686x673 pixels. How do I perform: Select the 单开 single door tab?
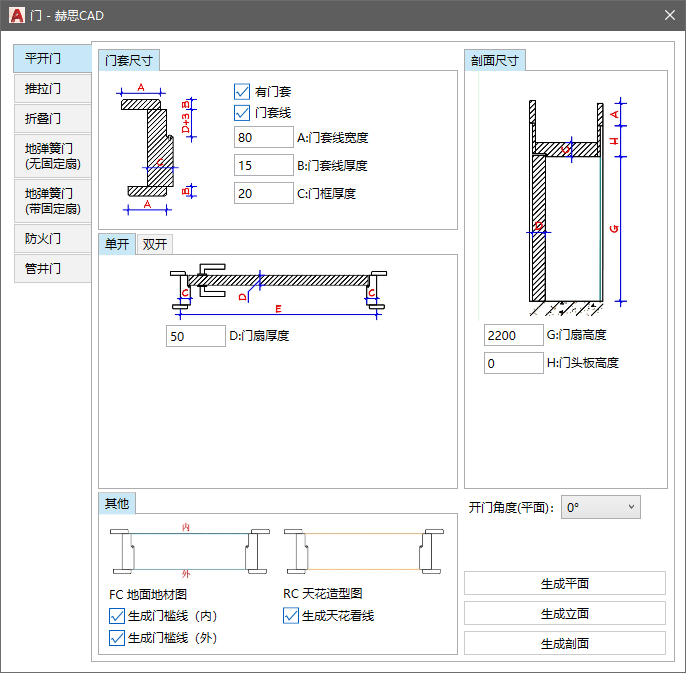point(117,244)
